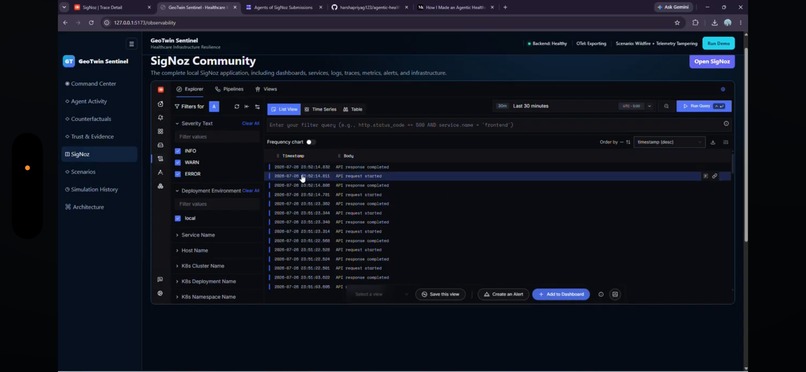Expand the Host Name filter

[x=194, y=250]
